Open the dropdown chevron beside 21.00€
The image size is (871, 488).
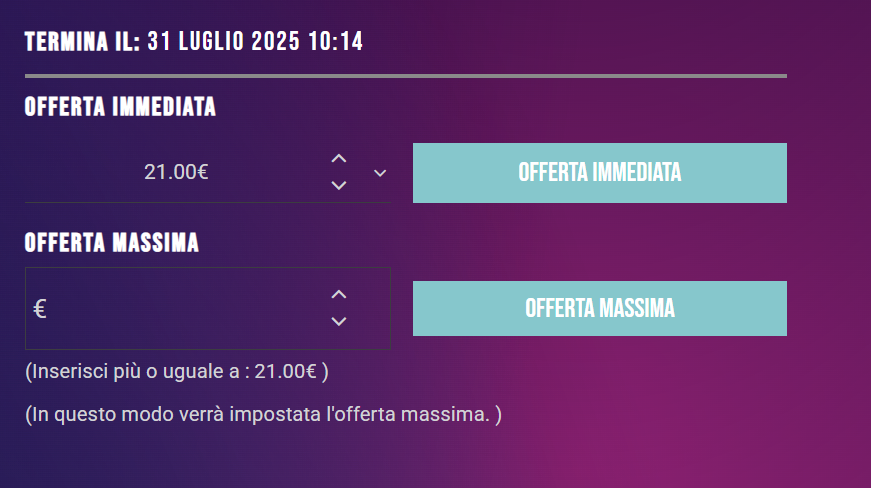tap(380, 173)
